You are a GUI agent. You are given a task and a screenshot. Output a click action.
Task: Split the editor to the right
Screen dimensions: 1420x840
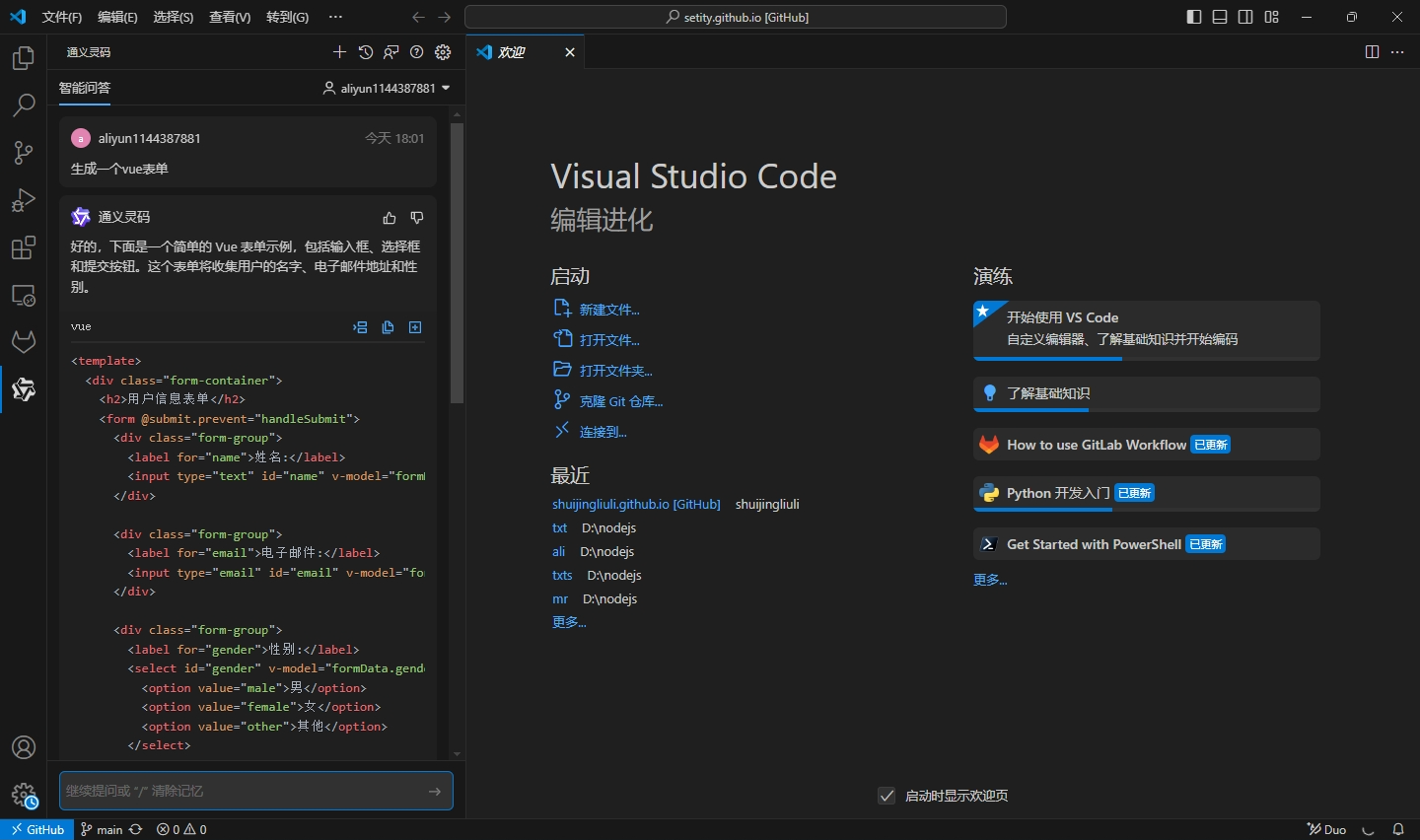coord(1372,52)
